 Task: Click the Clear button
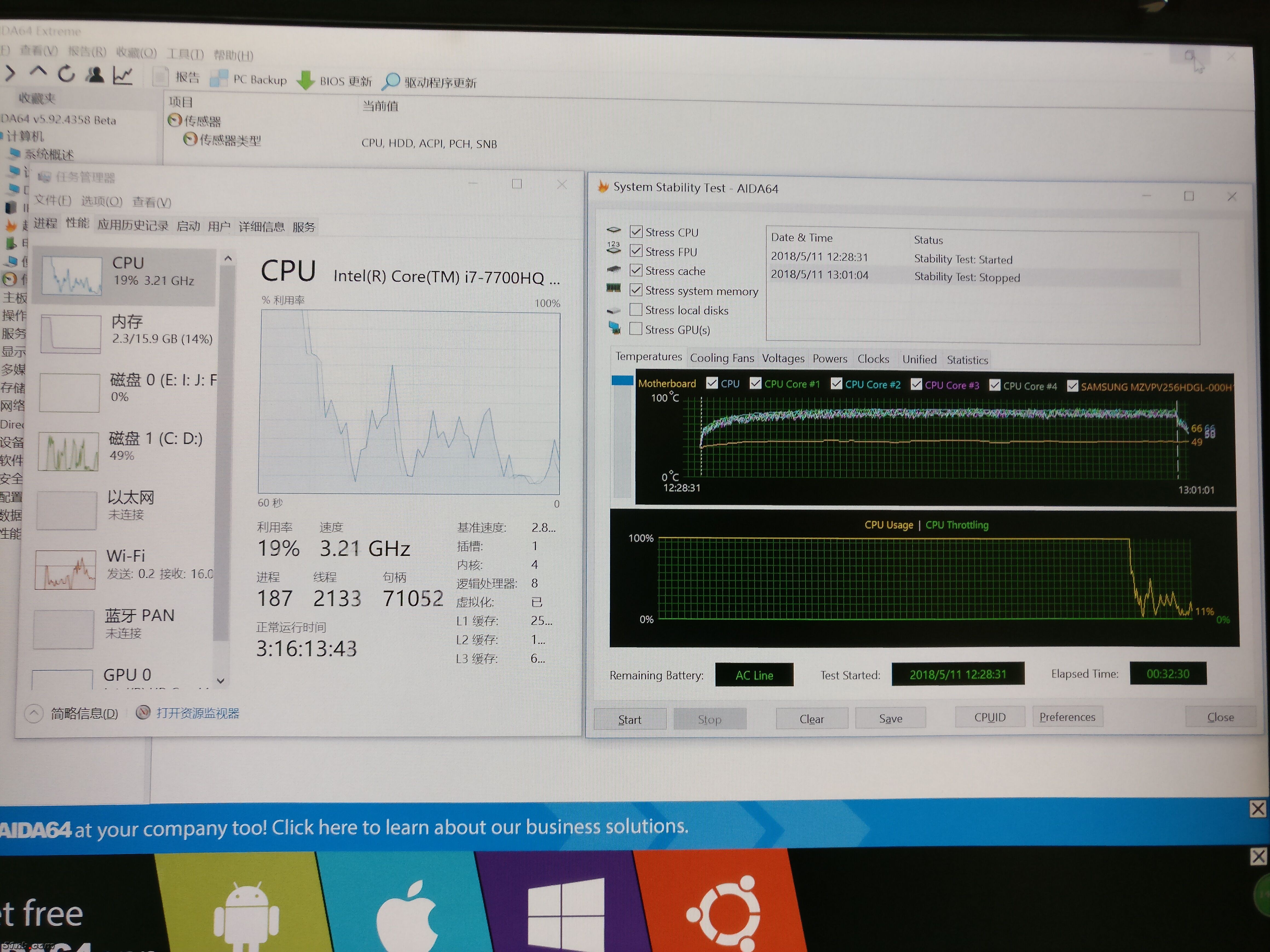coord(812,719)
